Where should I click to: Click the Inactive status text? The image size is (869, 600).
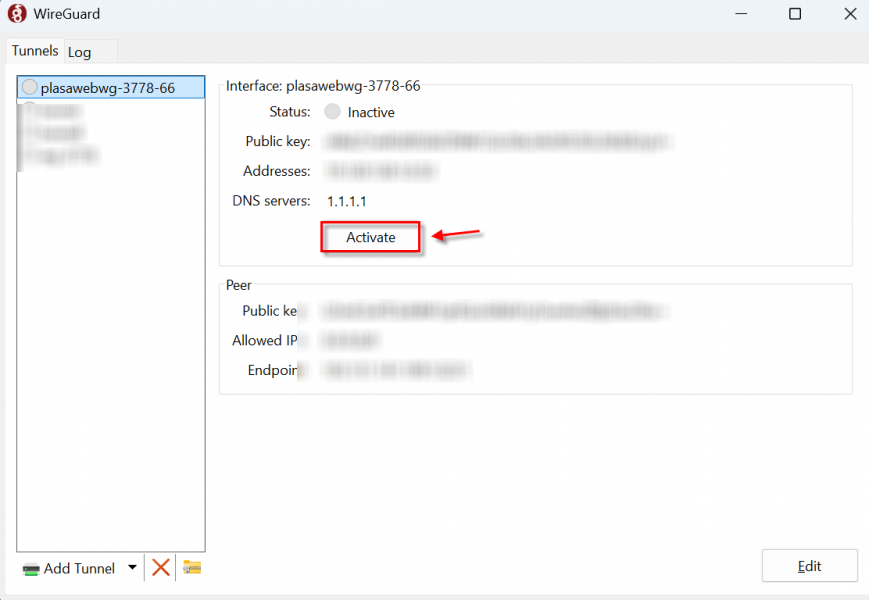point(371,112)
